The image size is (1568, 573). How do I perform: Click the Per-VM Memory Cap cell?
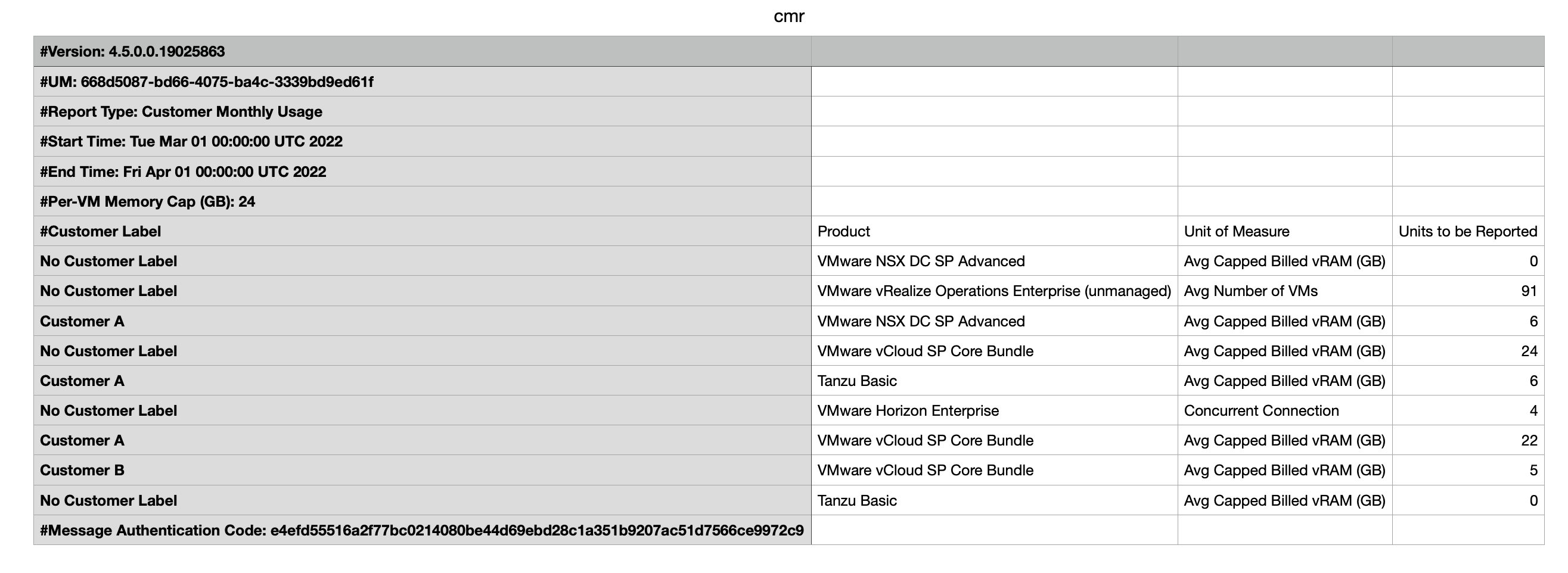click(147, 201)
